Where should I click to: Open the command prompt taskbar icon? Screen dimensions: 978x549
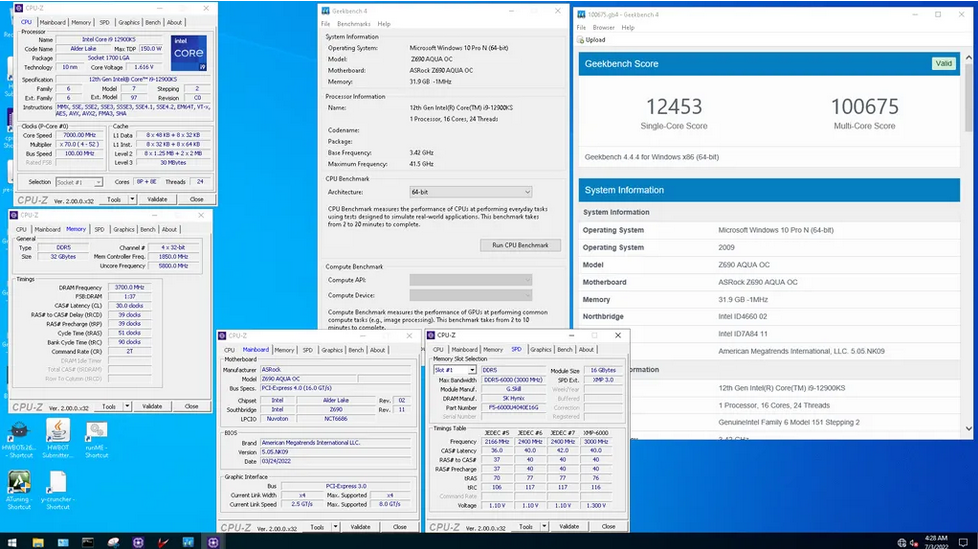pyautogui.click(x=88, y=542)
